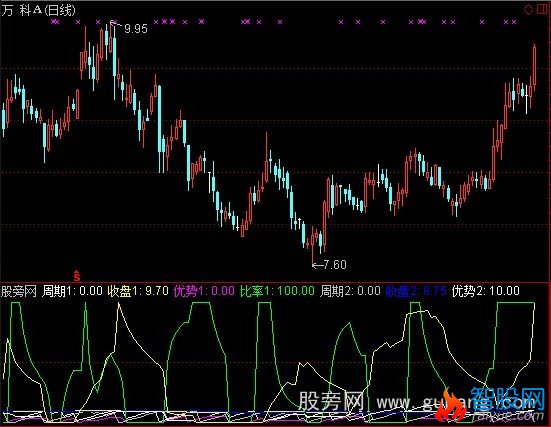Select the 优势2: 10.00 indicator value
The image size is (551, 427).
486,291
